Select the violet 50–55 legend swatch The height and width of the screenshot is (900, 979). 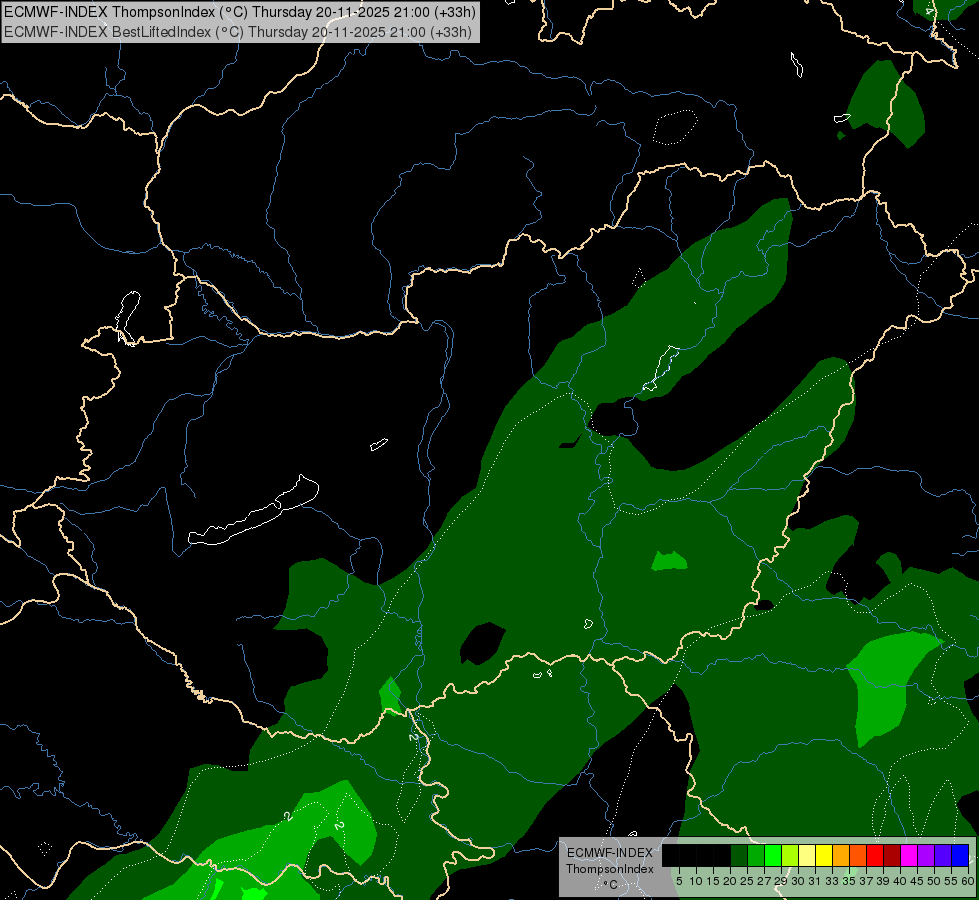(x=943, y=855)
